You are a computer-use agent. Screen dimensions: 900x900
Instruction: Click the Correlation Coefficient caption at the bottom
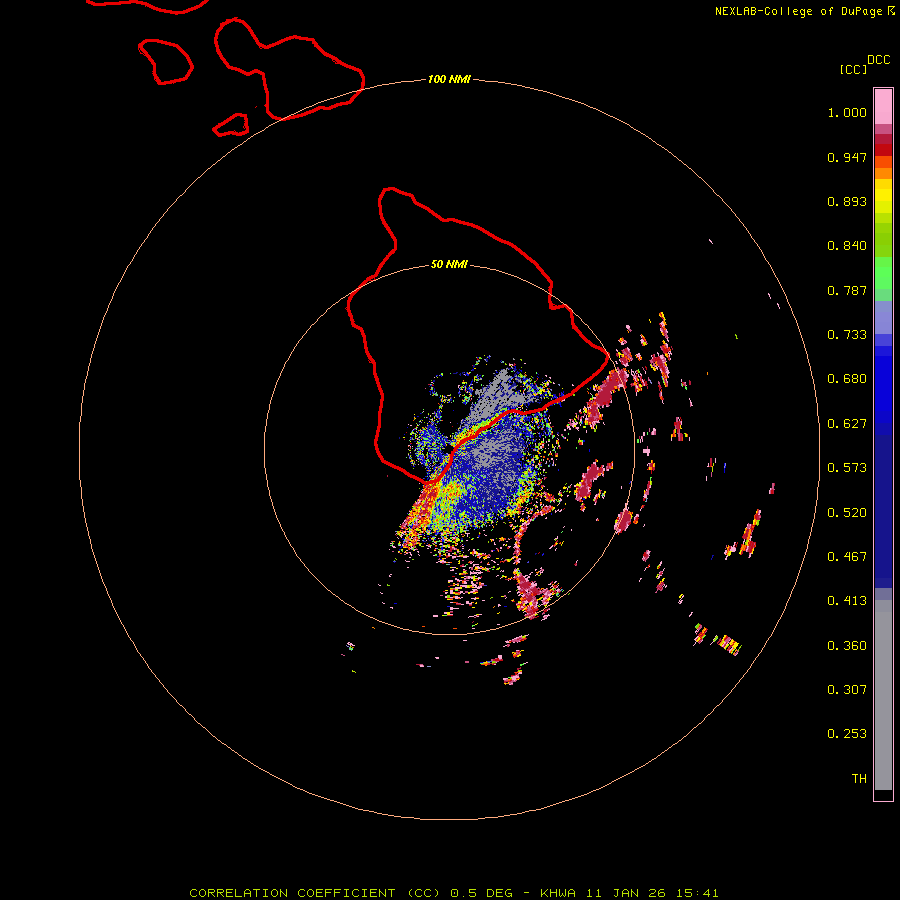(x=453, y=893)
